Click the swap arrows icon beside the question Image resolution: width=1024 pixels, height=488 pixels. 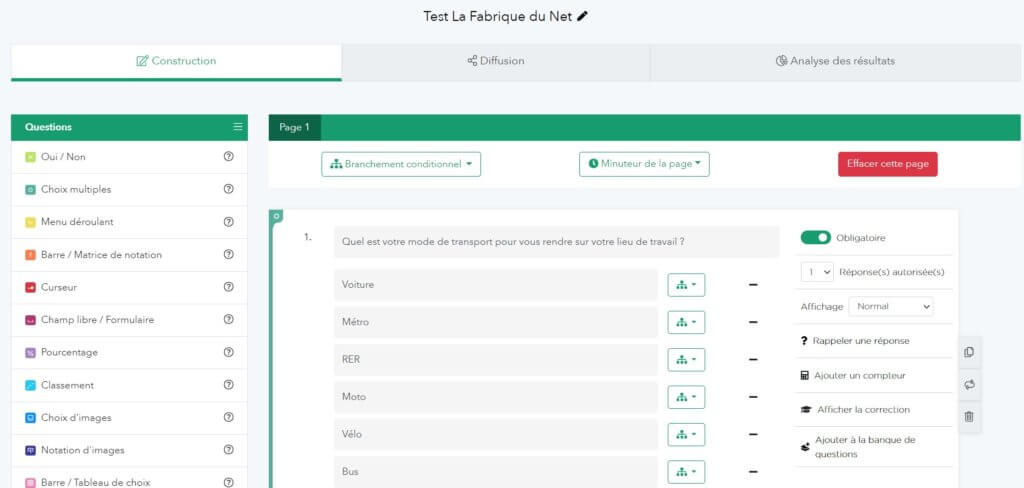click(968, 384)
